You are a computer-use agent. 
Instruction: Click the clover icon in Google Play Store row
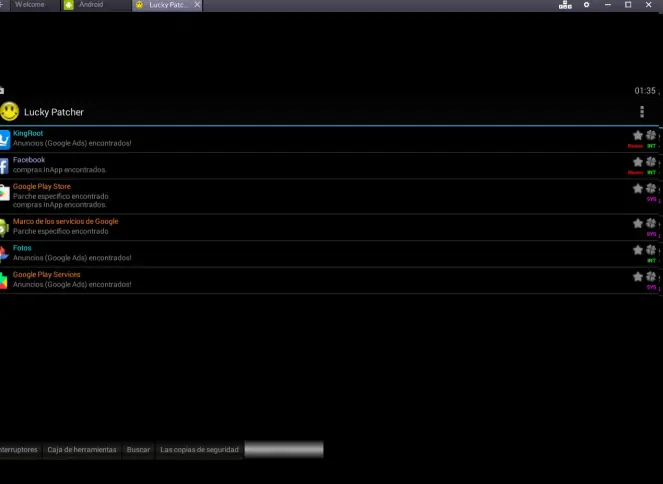[x=651, y=189]
